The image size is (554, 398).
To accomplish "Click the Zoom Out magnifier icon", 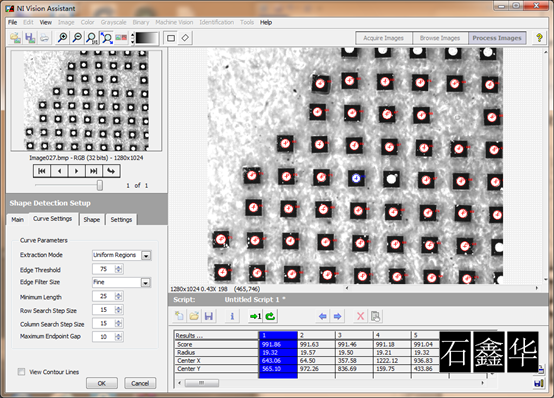I will (77, 37).
